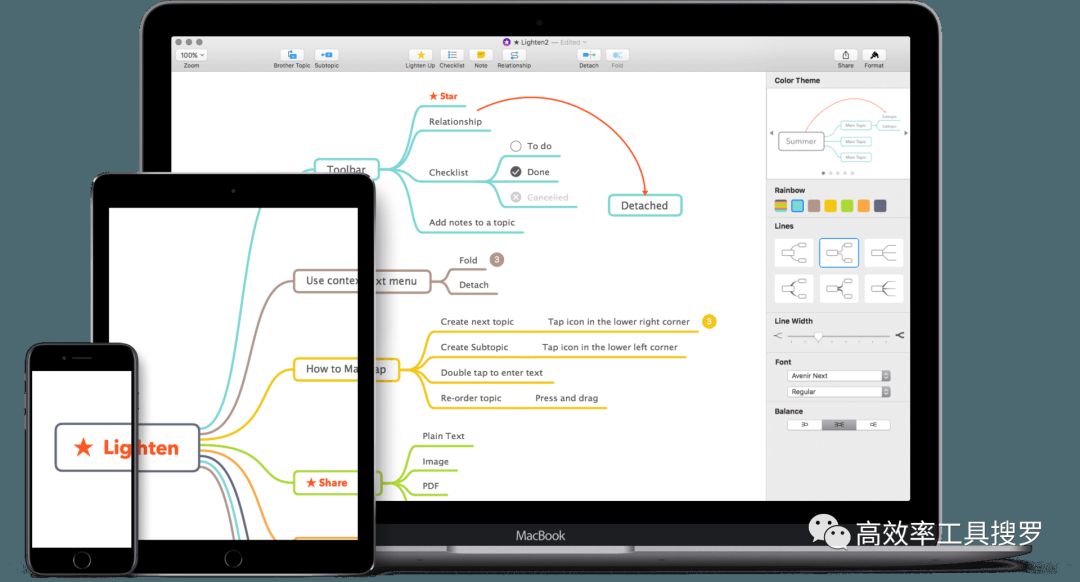Image resolution: width=1080 pixels, height=582 pixels.
Task: Select the PDF topic
Action: click(x=430, y=486)
